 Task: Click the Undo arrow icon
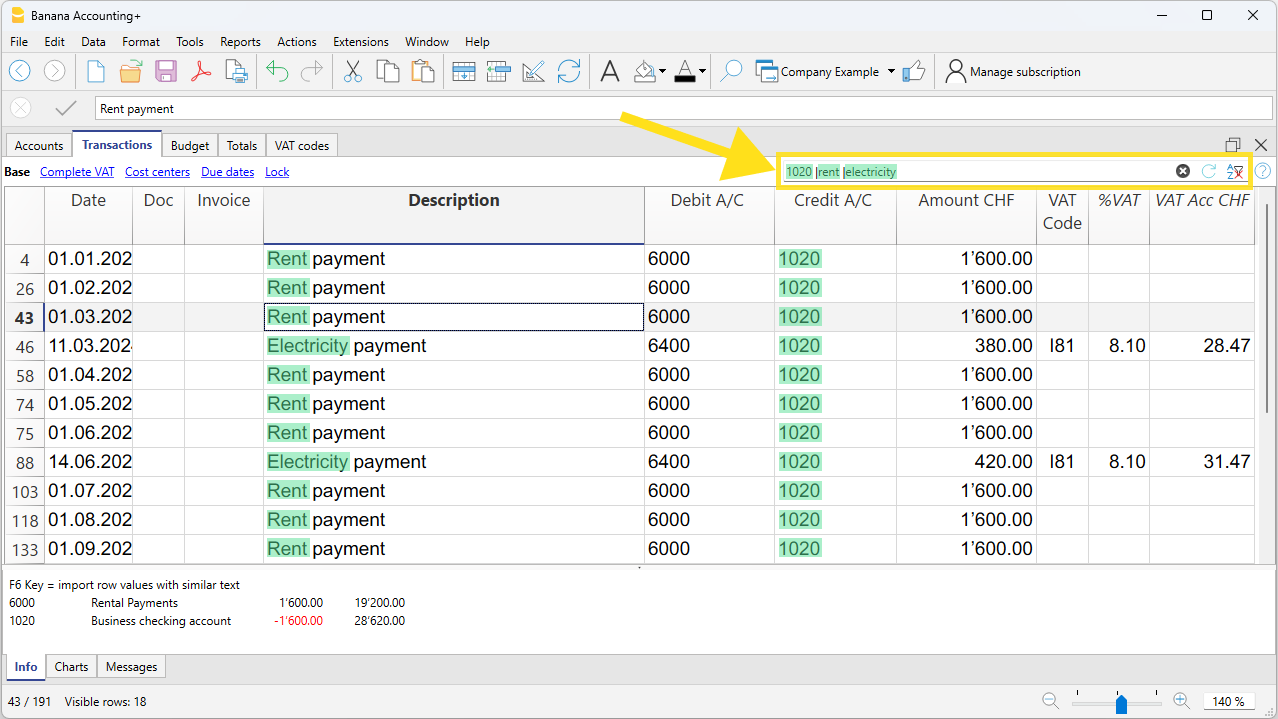coord(277,72)
